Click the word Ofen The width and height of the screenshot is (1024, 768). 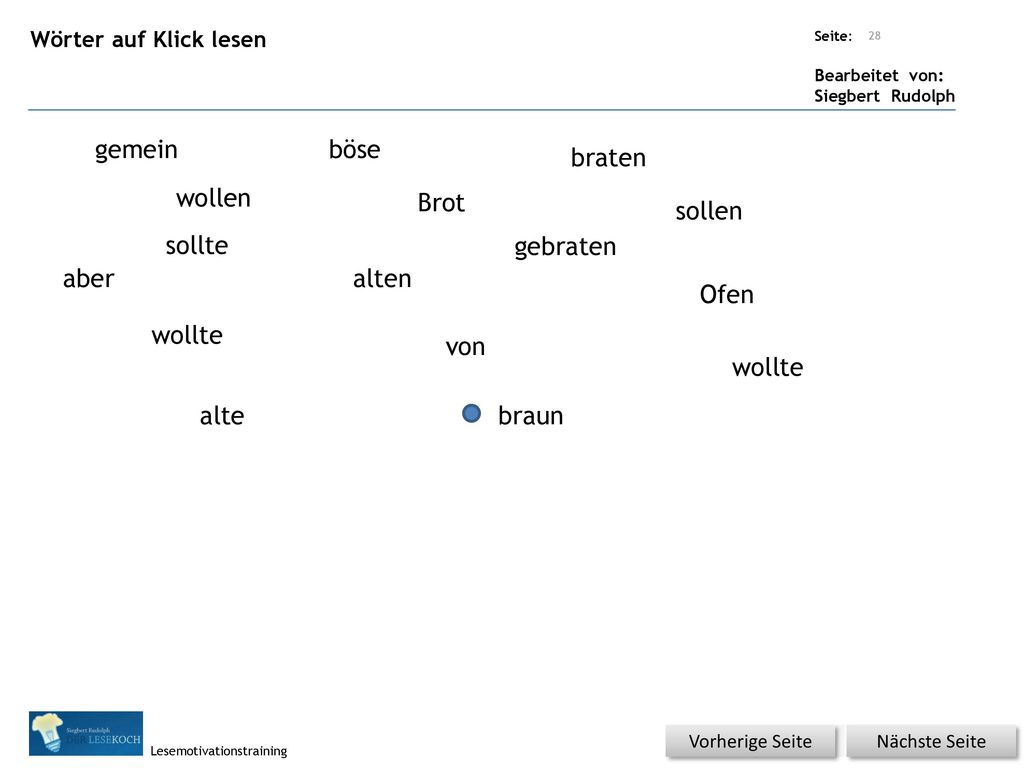pyautogui.click(x=726, y=295)
